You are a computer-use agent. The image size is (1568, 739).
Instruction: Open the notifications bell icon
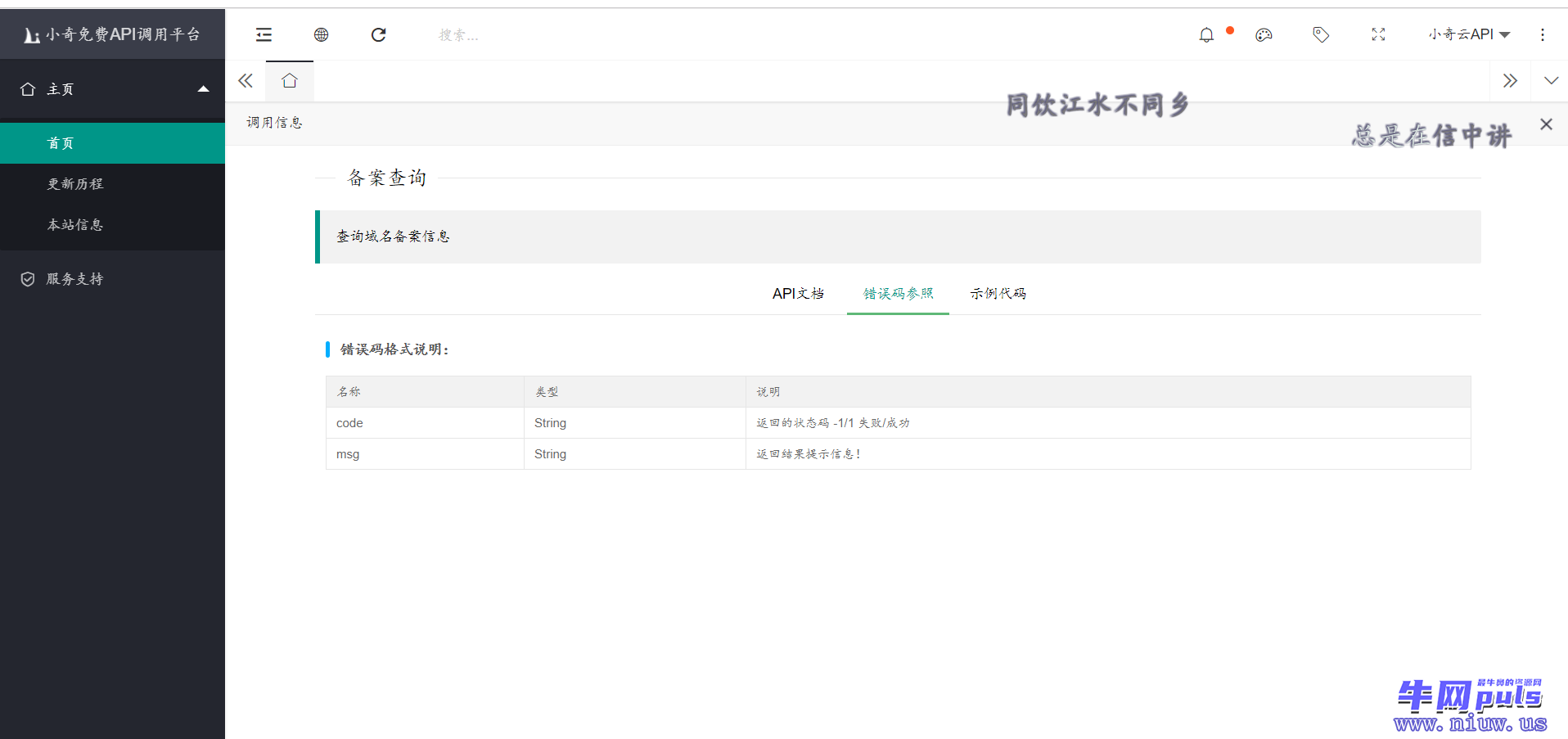tap(1206, 34)
